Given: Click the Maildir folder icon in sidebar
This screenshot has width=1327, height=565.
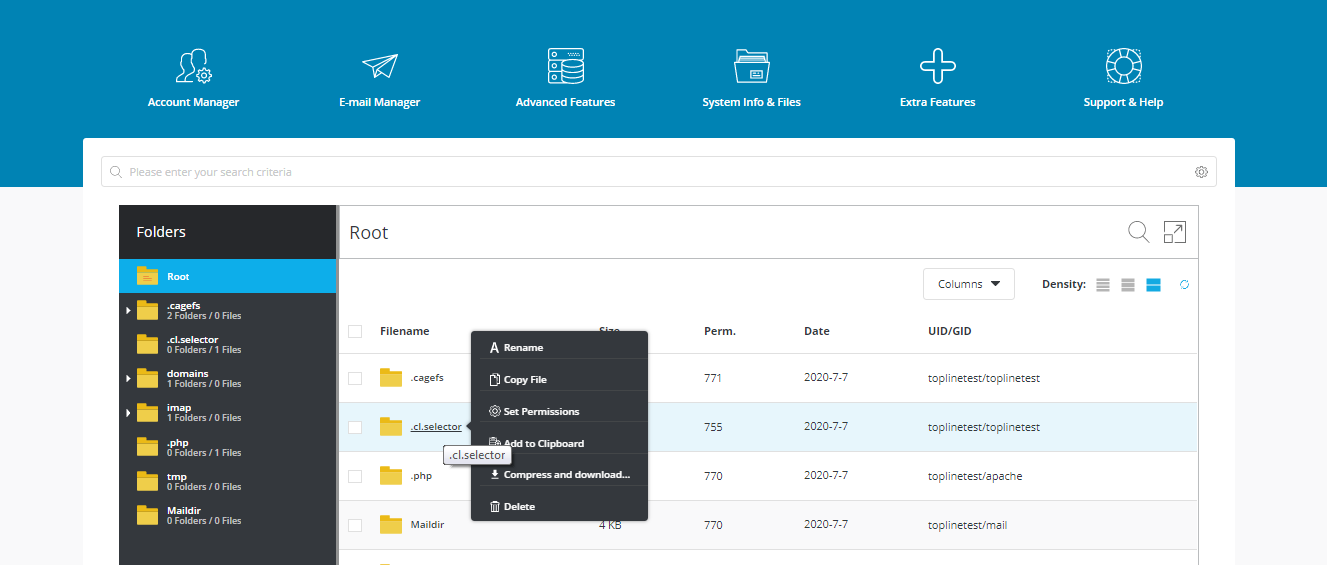Looking at the screenshot, I should tap(148, 515).
